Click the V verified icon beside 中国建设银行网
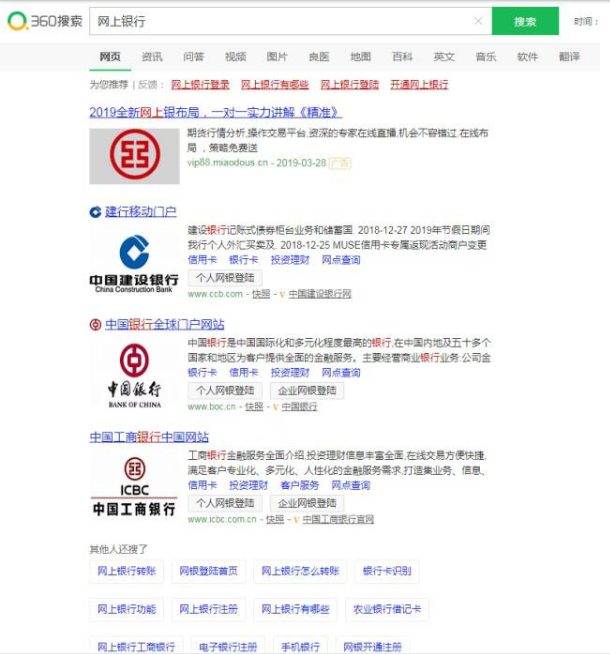610x654 pixels. pos(282,294)
